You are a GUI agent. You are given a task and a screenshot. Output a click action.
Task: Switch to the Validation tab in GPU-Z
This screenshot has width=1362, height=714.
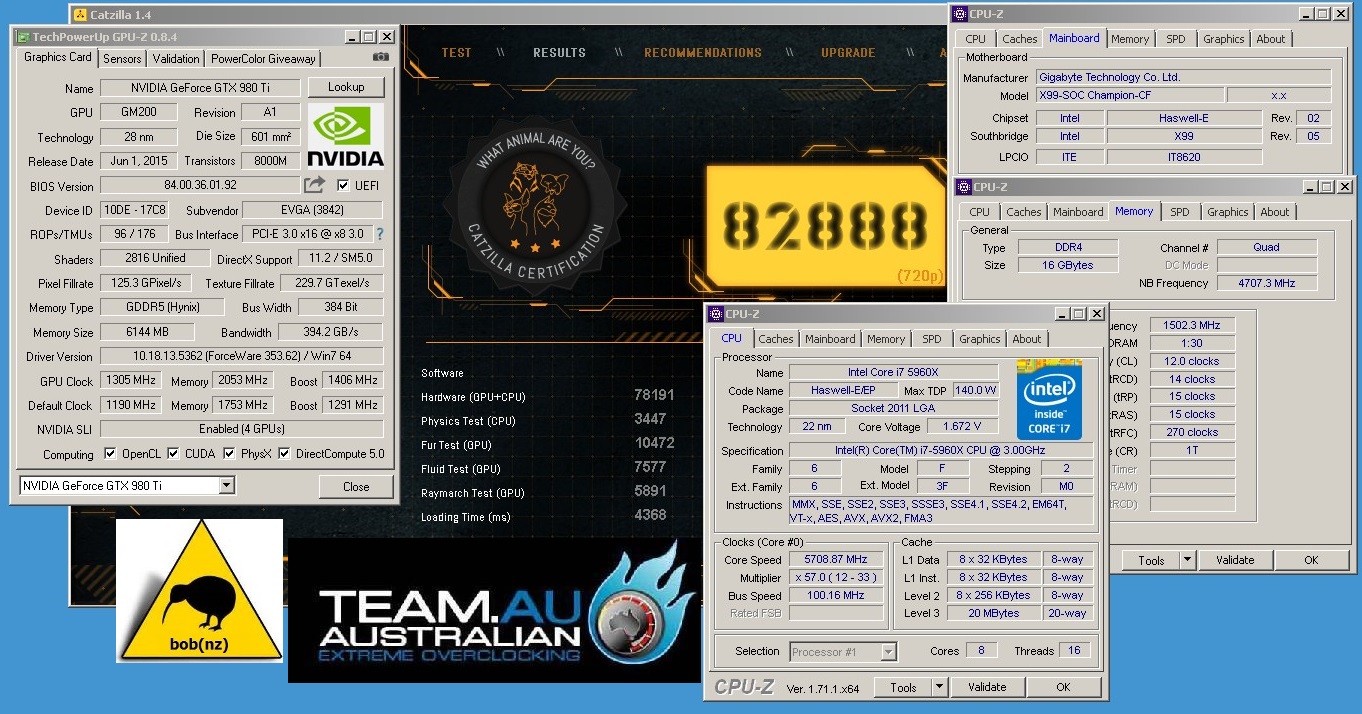176,59
